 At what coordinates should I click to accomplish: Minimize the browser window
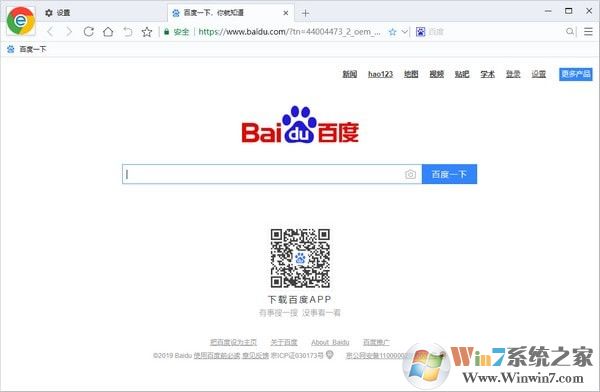548,11
